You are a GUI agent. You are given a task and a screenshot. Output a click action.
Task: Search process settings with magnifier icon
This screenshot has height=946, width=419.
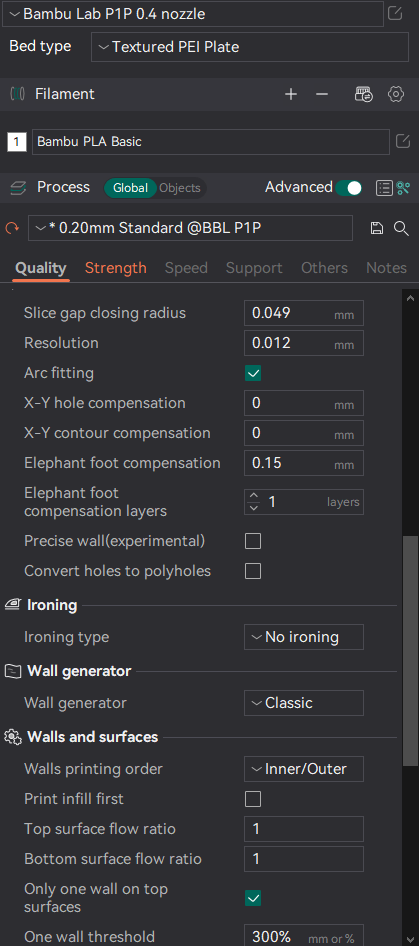point(401,228)
